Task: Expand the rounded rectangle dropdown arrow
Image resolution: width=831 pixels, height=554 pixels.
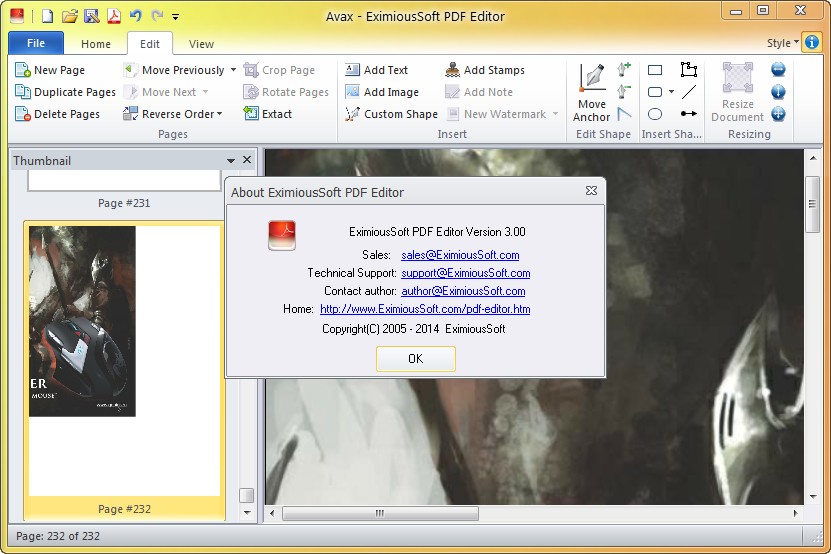Action: [x=671, y=92]
